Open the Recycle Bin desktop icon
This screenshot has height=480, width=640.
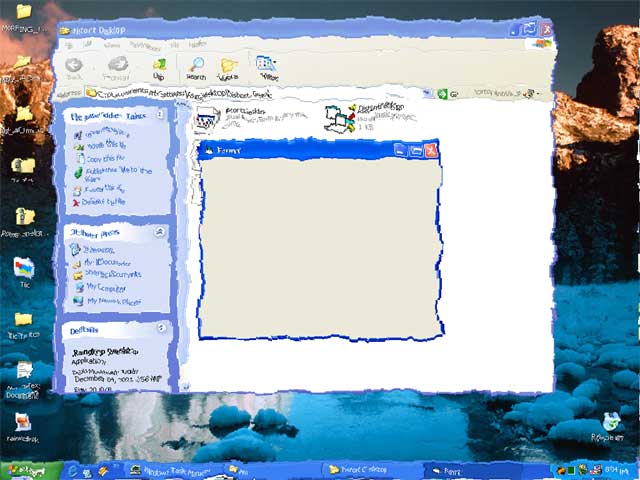(x=612, y=421)
